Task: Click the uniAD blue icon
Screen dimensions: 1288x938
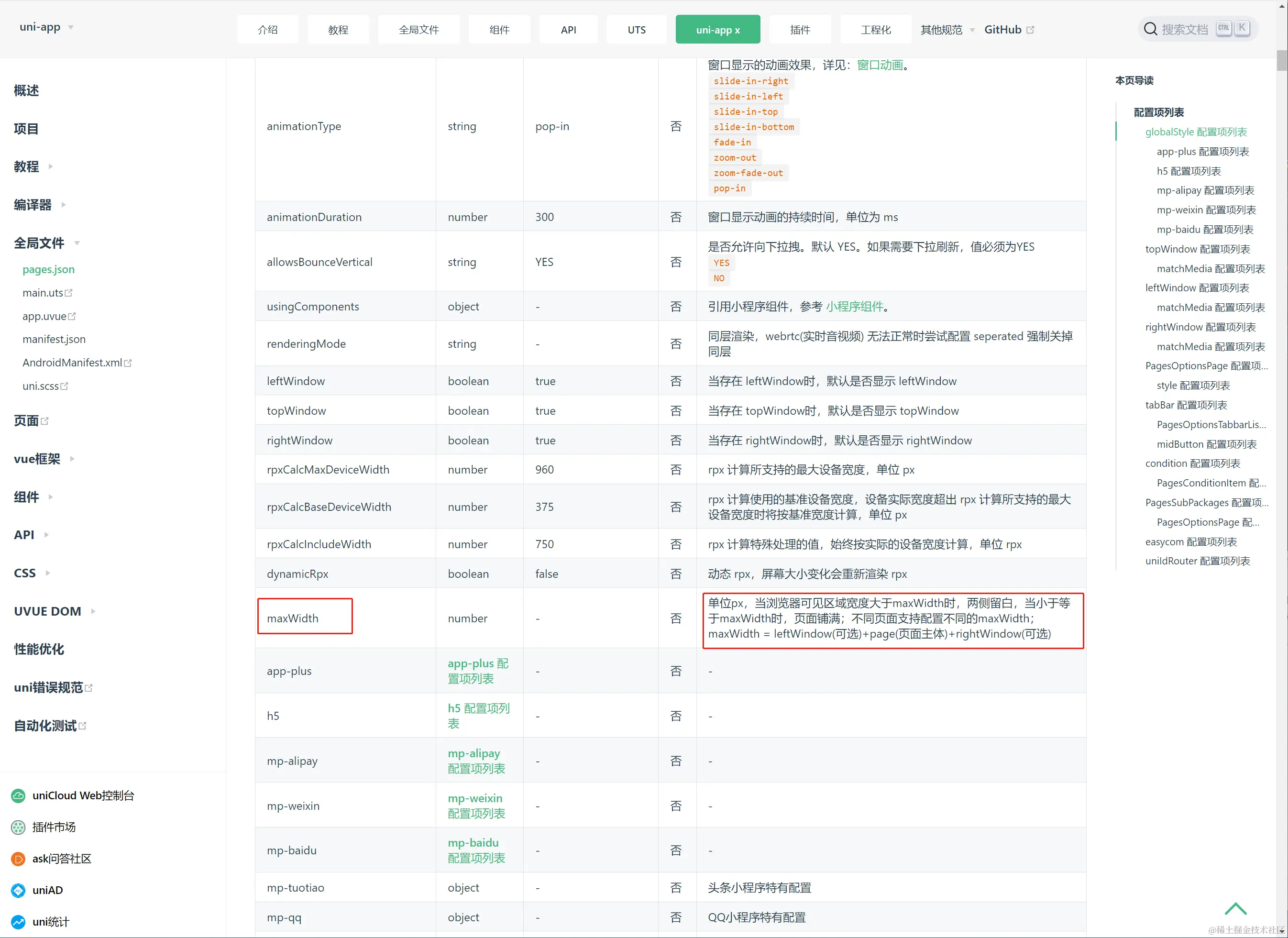Action: tap(18, 890)
